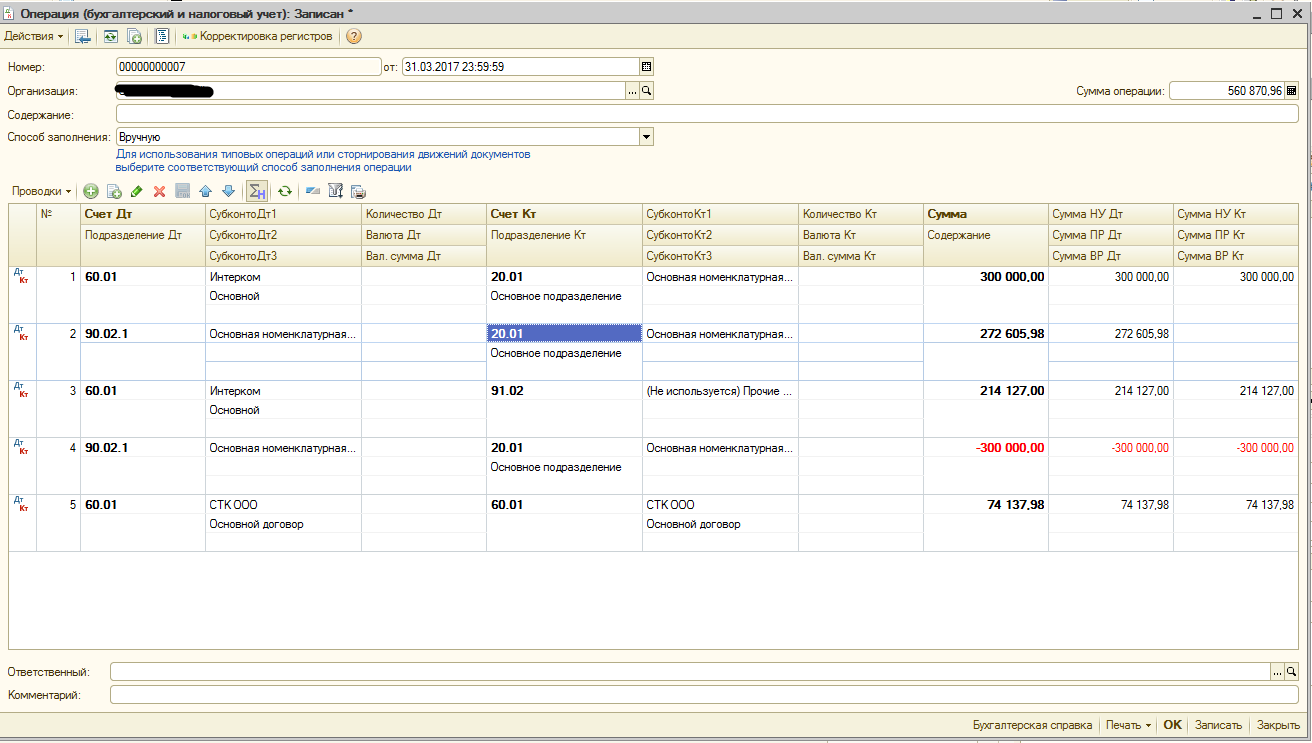Click the green Add entry icon
The height and width of the screenshot is (743, 1312).
[91, 191]
